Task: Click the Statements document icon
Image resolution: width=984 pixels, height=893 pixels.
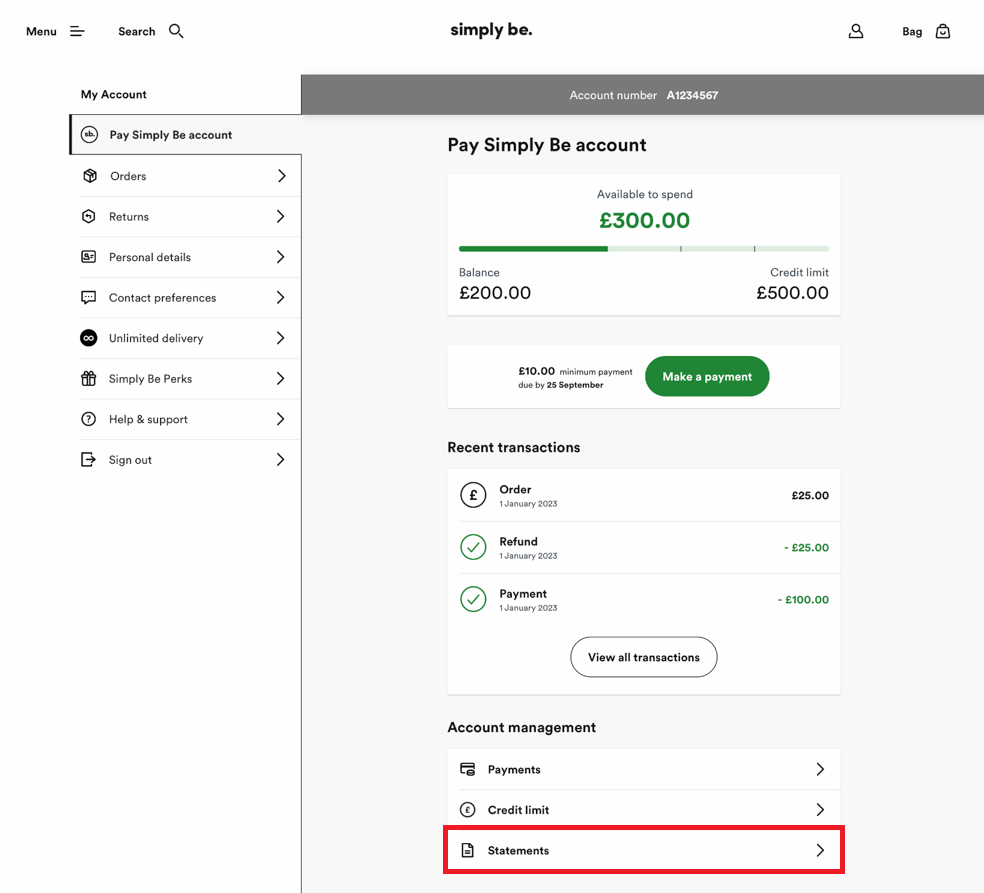Action: point(468,850)
